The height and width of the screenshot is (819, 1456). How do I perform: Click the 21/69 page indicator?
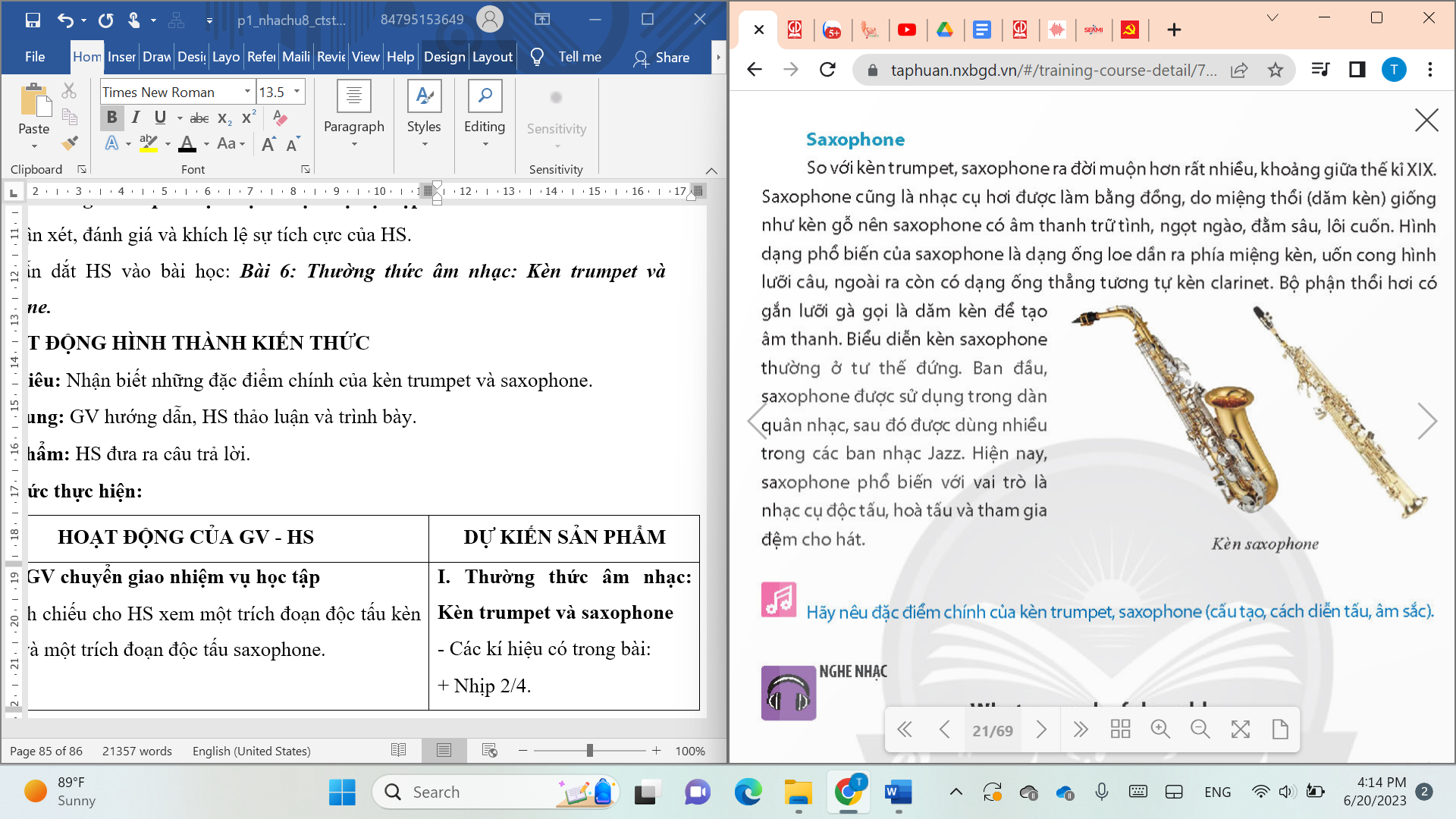click(x=993, y=731)
